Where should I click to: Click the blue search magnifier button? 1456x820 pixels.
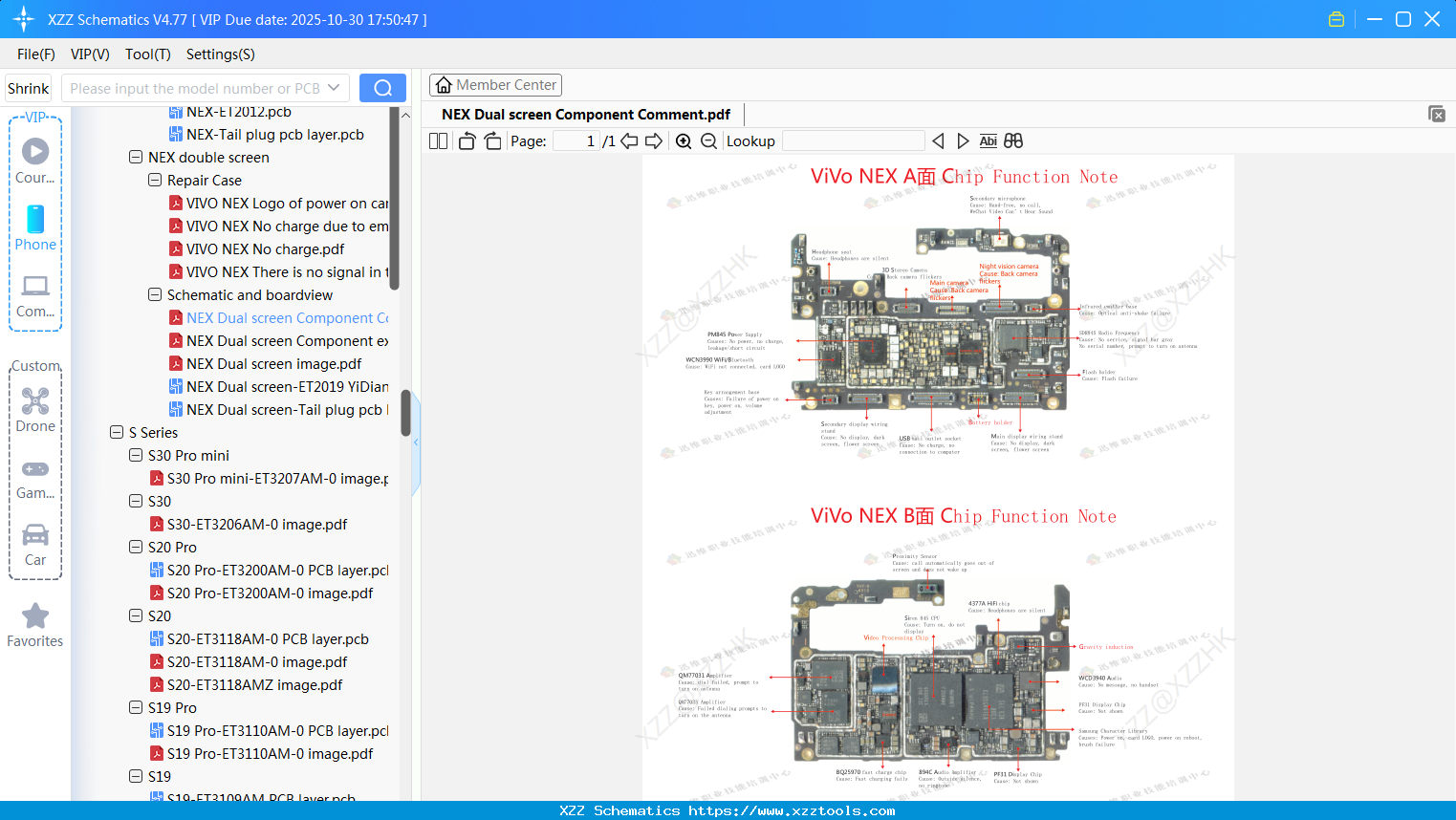(x=382, y=87)
